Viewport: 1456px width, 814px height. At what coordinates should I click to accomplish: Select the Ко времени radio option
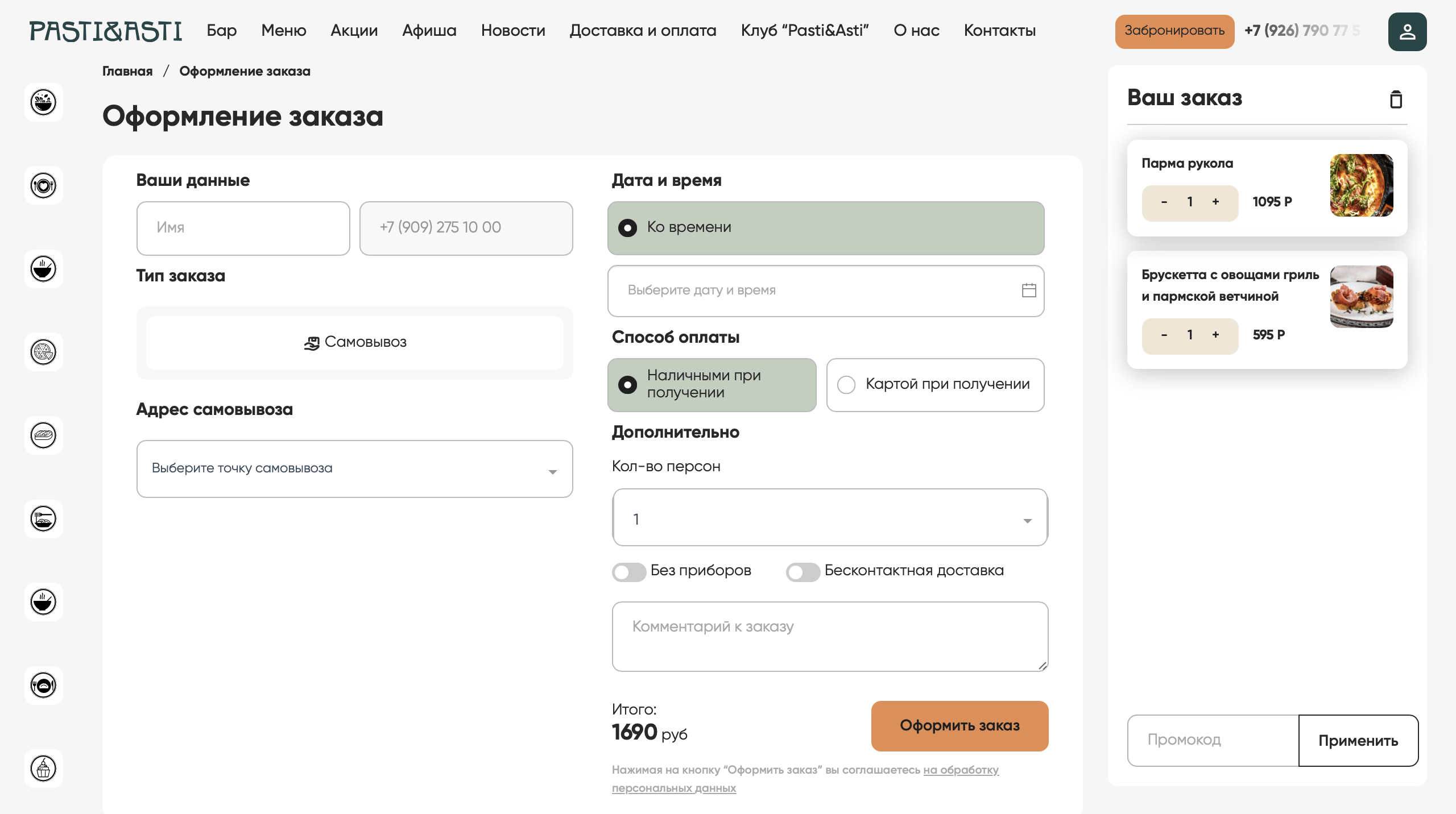pyautogui.click(x=628, y=228)
